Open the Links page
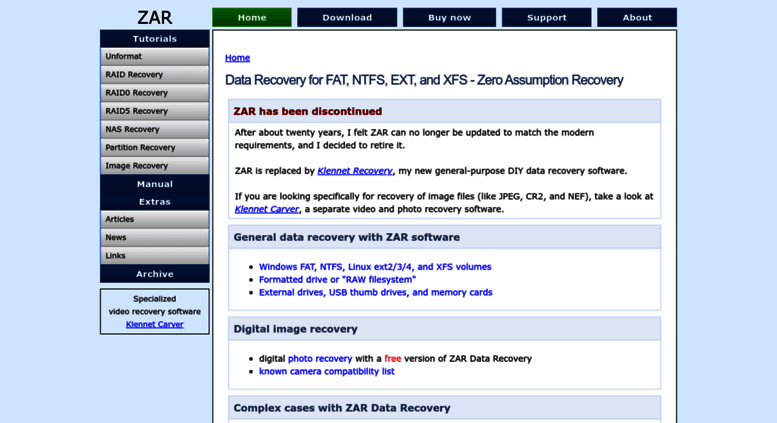 click(x=155, y=256)
